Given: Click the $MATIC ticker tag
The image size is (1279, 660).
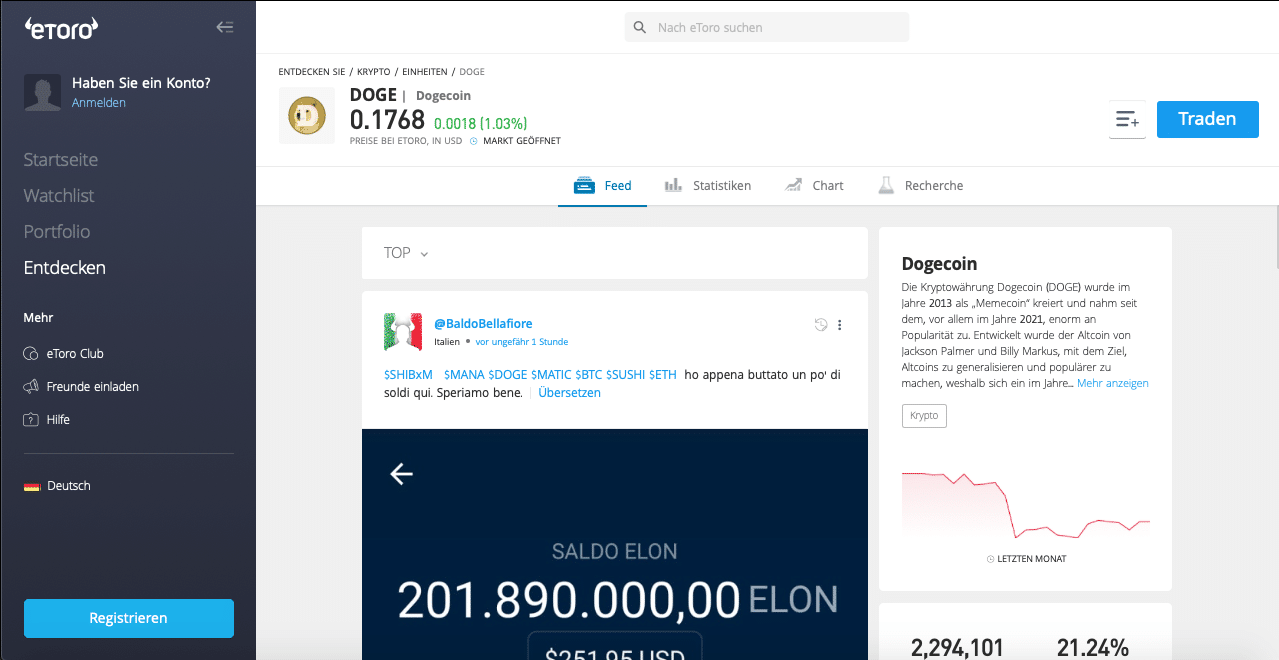Looking at the screenshot, I should pyautogui.click(x=551, y=375).
